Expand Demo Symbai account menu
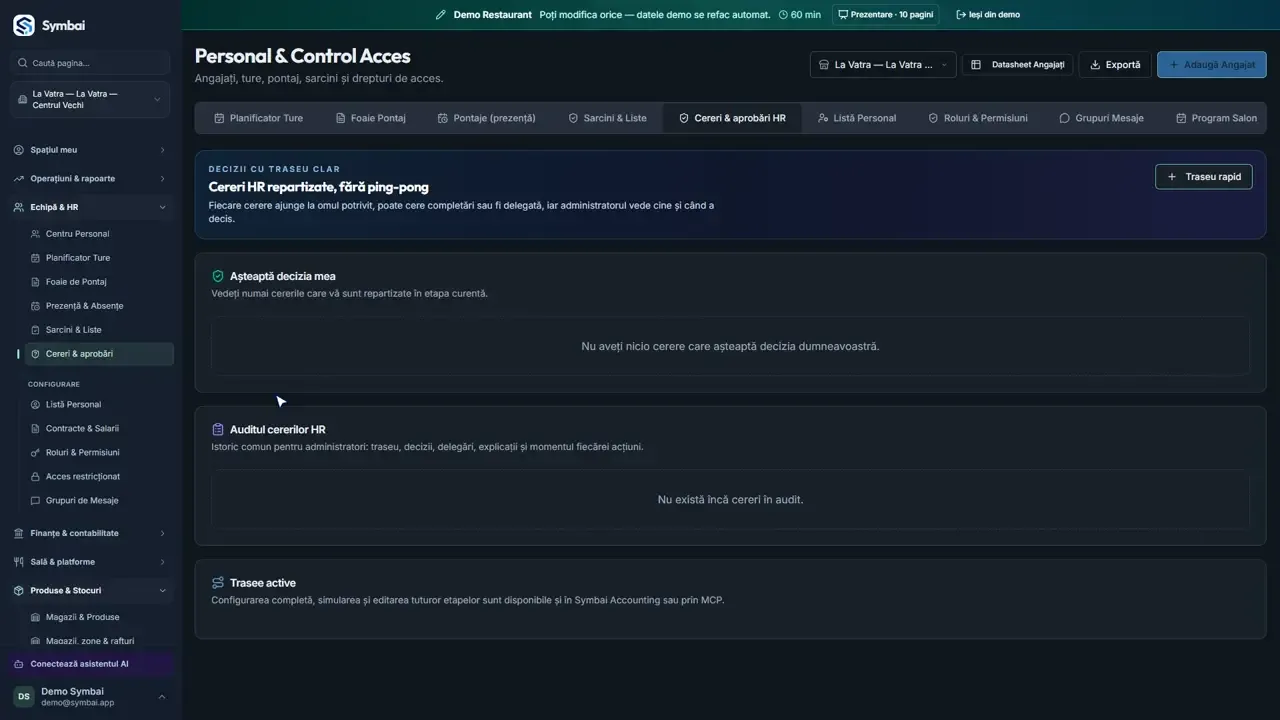 91,697
